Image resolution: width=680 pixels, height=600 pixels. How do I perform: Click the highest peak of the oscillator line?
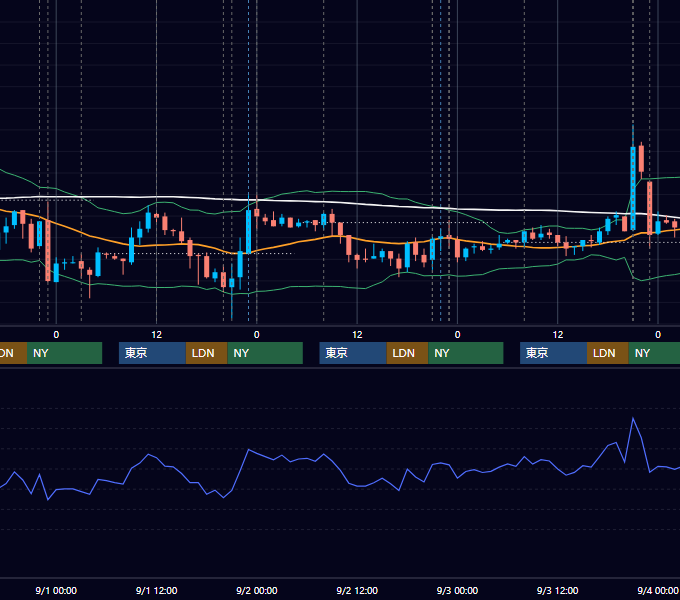point(633,418)
